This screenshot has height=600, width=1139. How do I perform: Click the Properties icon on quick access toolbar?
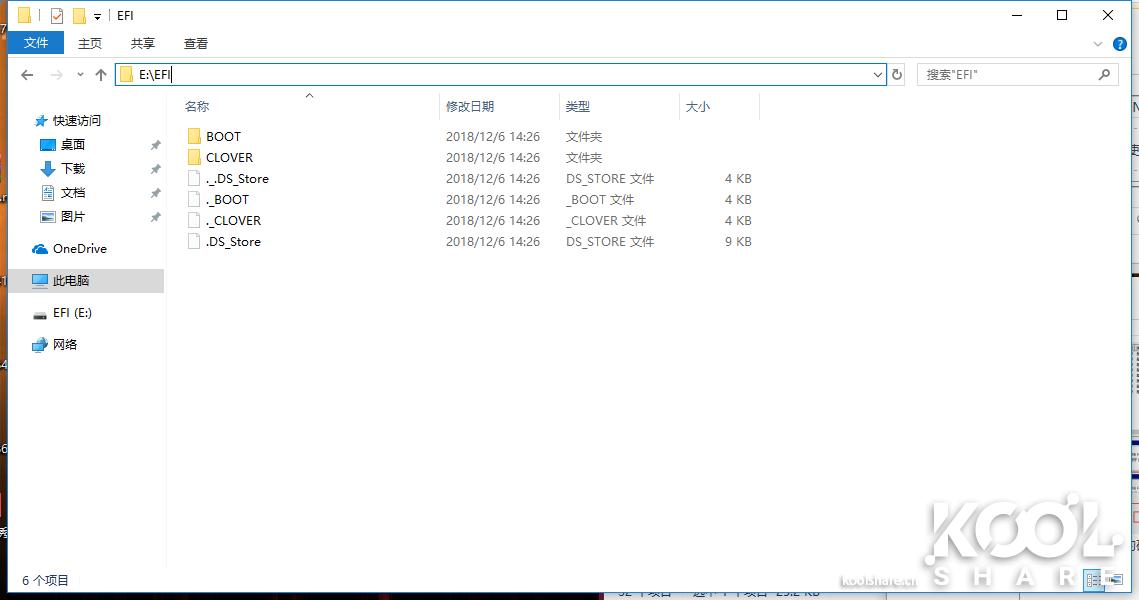point(56,15)
